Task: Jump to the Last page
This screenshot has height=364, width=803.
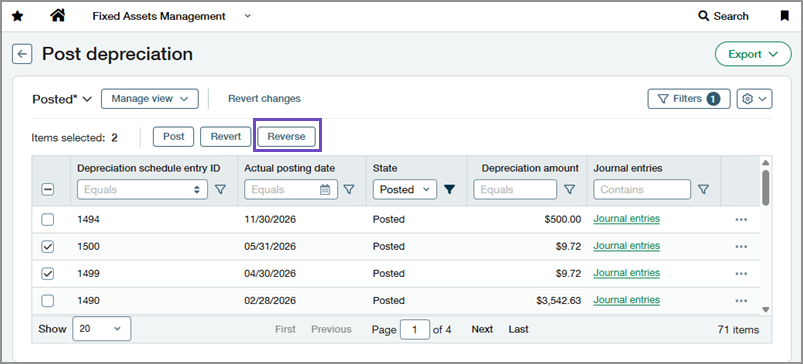Action: coord(518,329)
